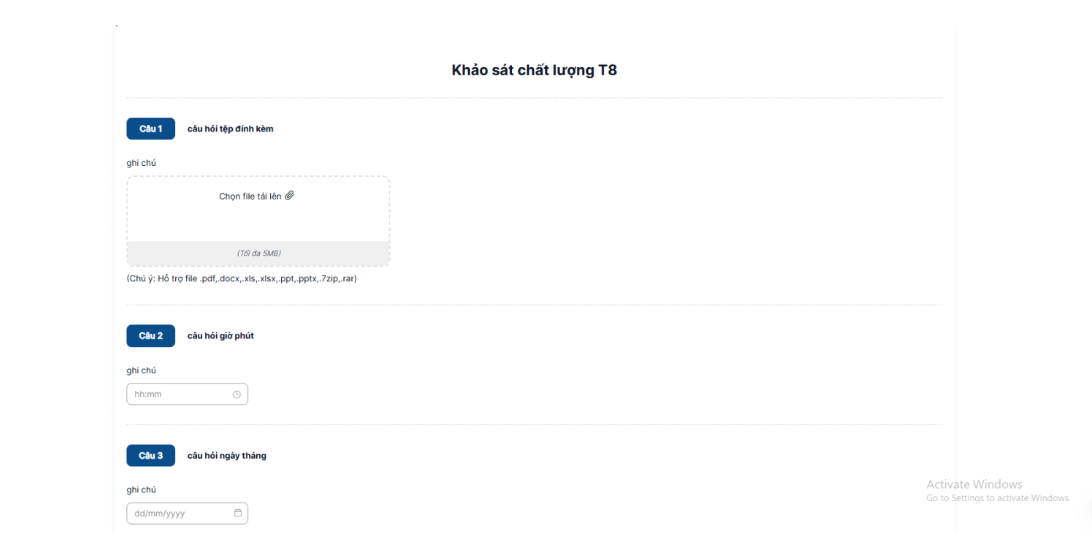The image size is (1092, 541).
Task: Click the "câu hỏi giờ phút" heading
Action: [x=220, y=336]
